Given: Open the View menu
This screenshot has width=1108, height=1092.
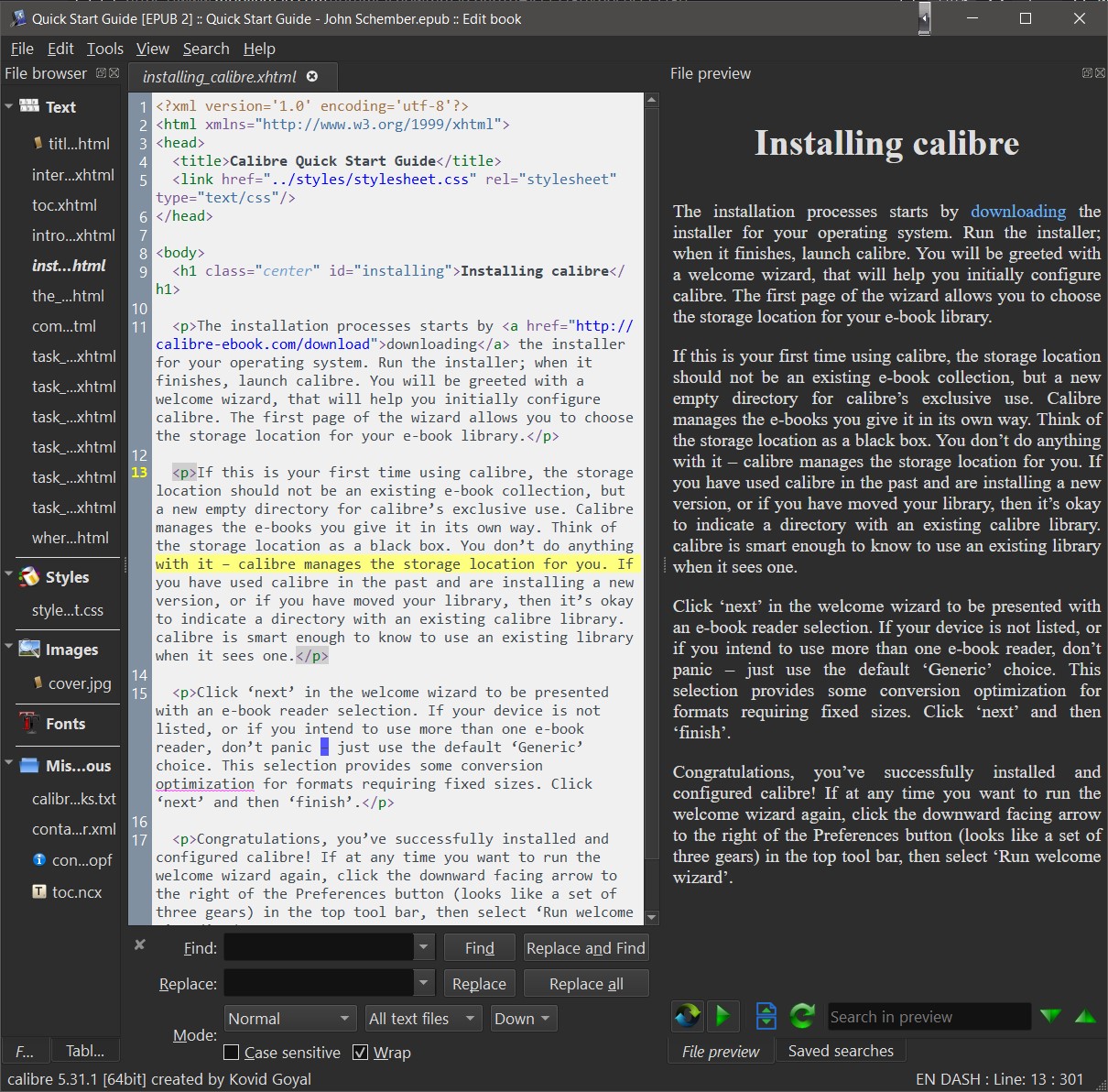Looking at the screenshot, I should click(x=153, y=49).
